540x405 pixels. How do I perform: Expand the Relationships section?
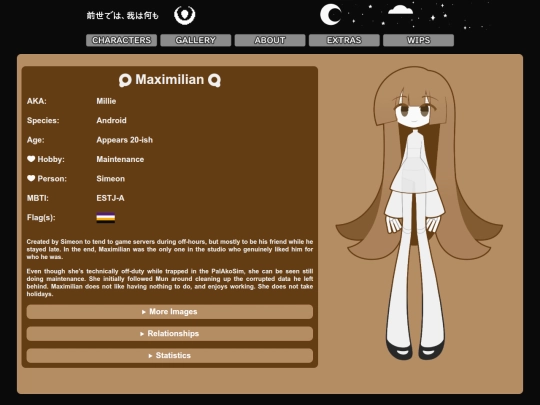tap(170, 334)
